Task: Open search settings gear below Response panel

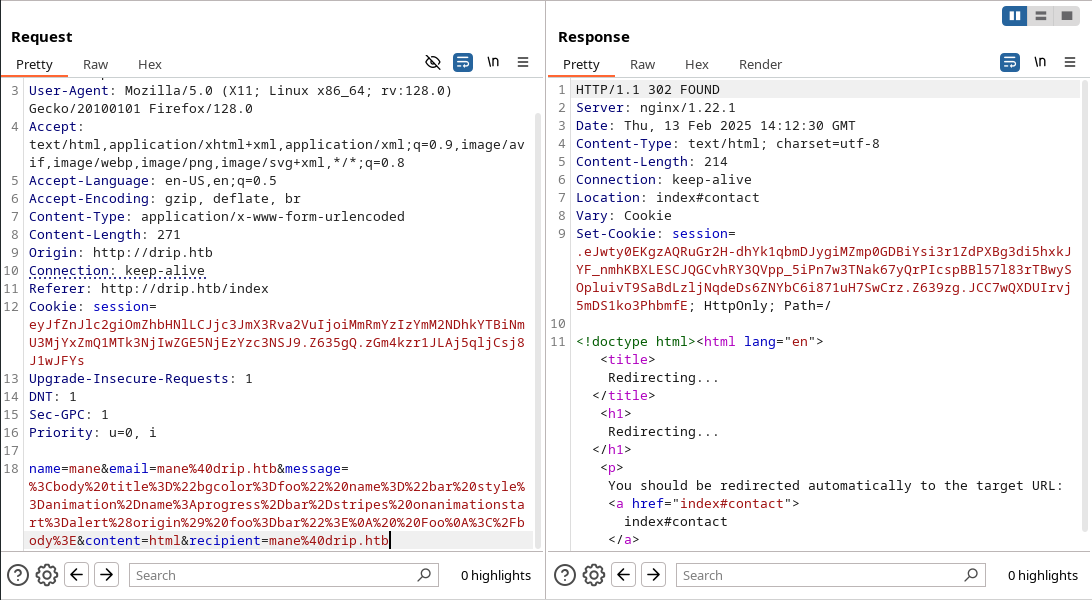Action: pyautogui.click(x=593, y=575)
